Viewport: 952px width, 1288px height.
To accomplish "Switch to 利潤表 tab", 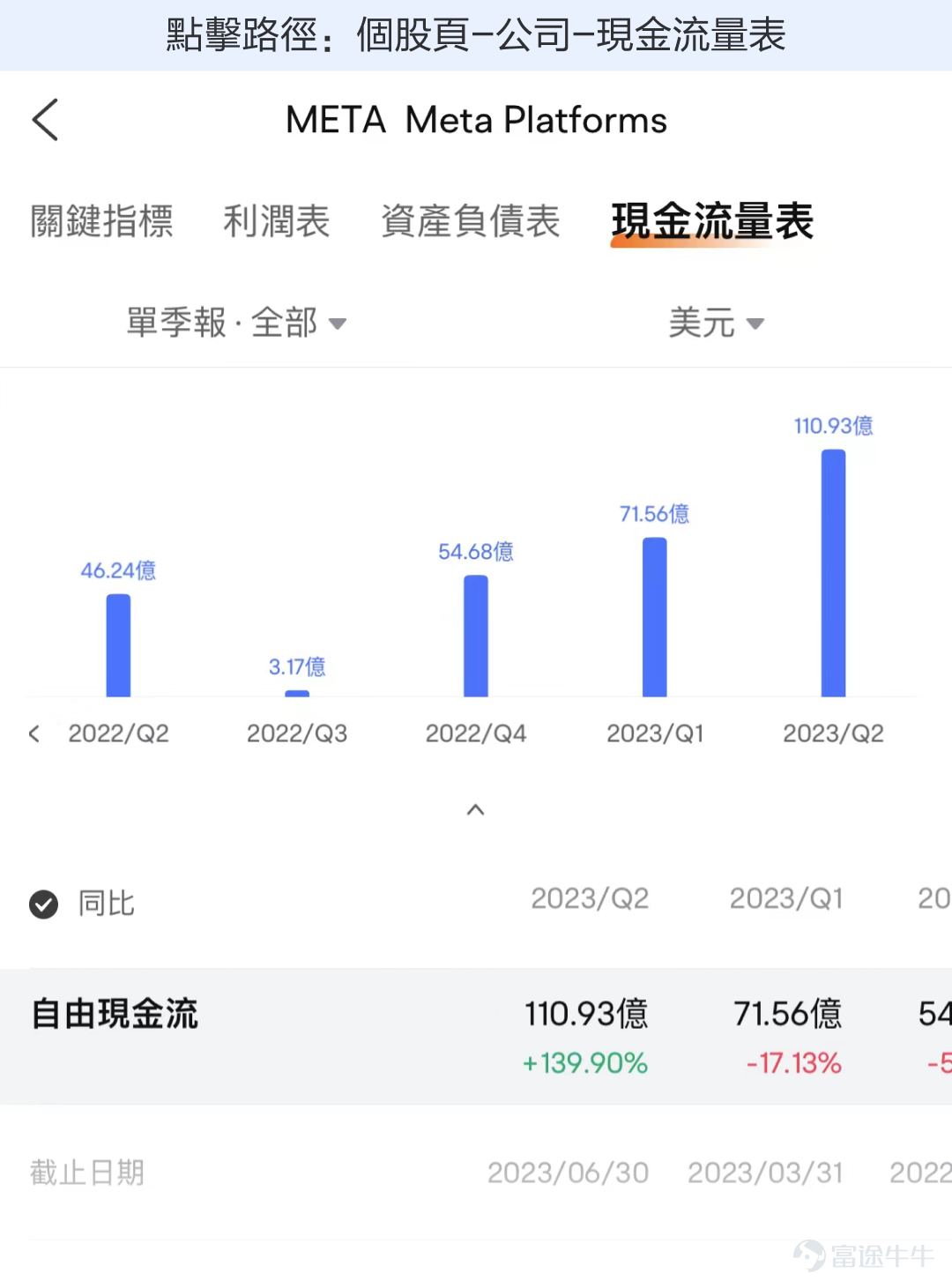I will pyautogui.click(x=276, y=220).
